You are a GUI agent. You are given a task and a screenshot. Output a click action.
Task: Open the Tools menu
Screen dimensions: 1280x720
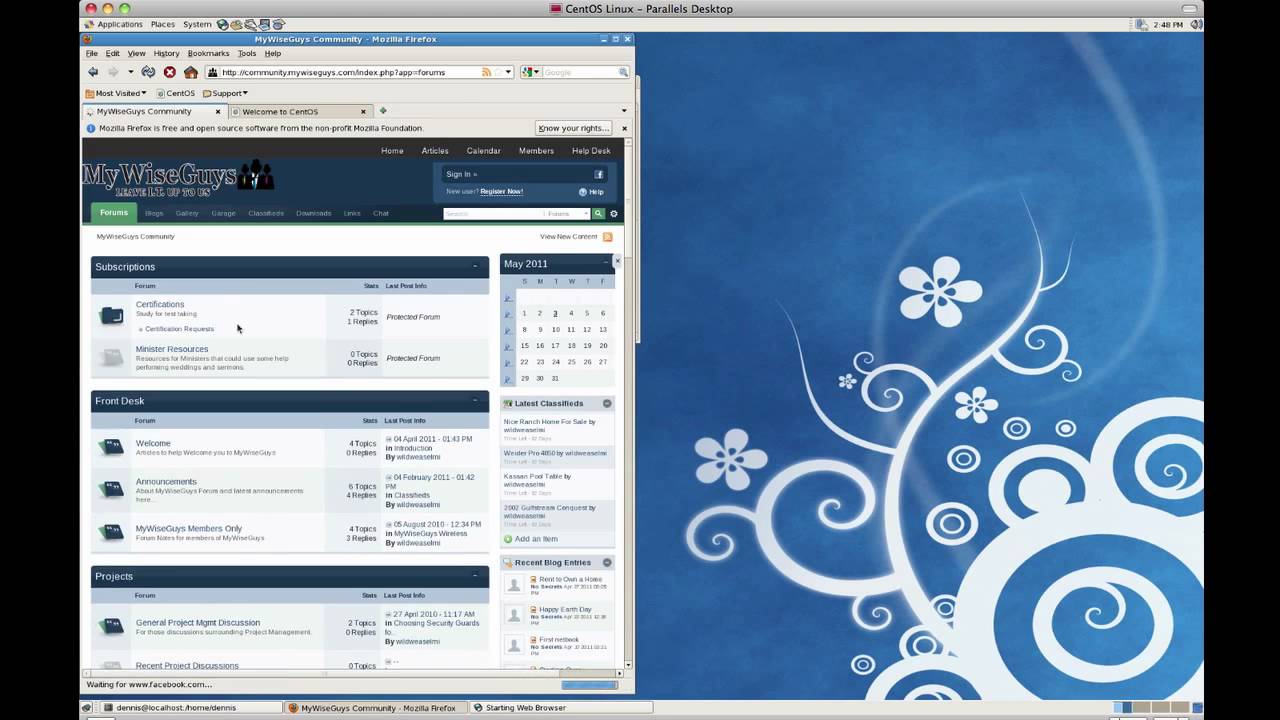[x=247, y=53]
